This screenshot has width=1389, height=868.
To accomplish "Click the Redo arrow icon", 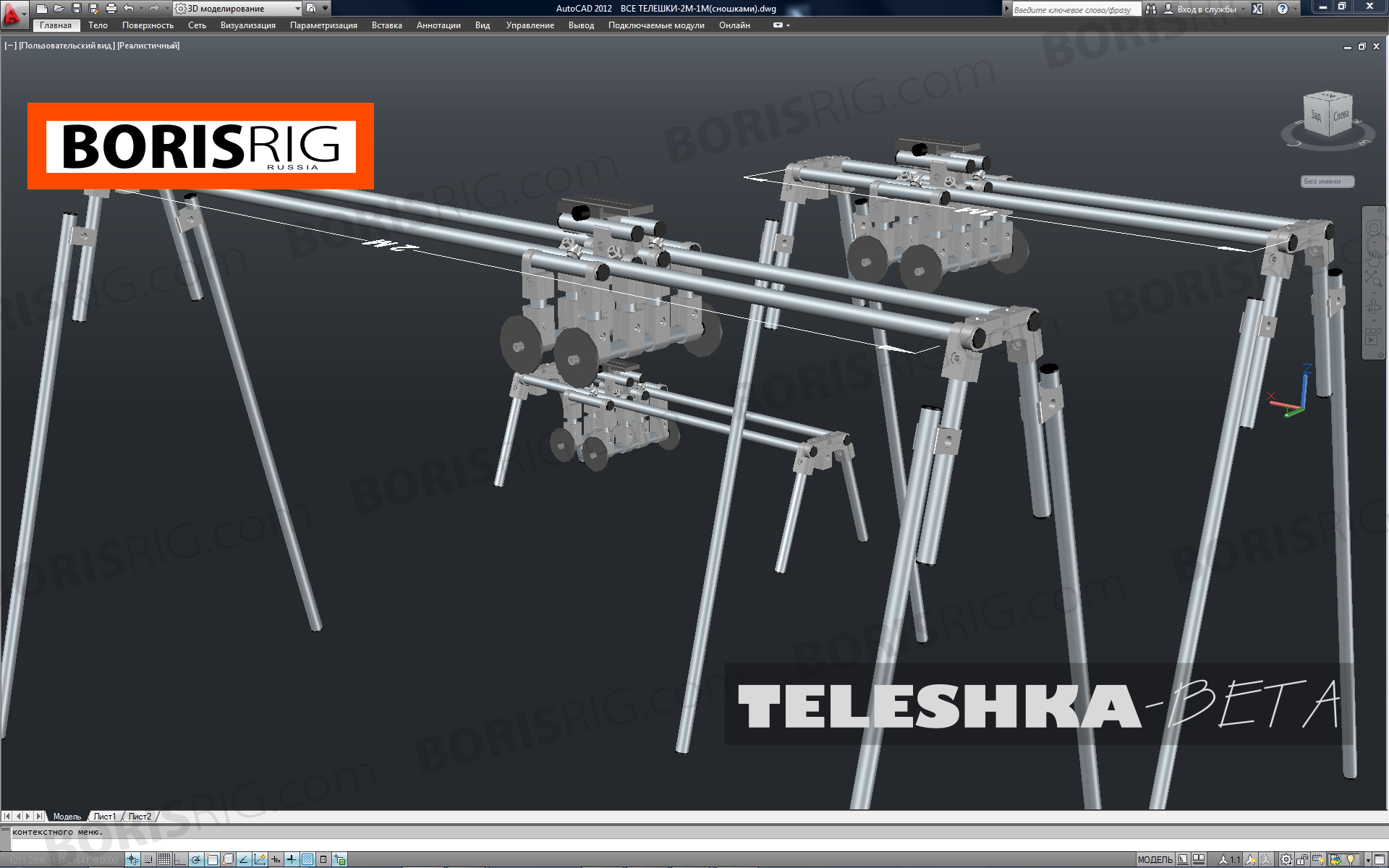I will point(153,9).
